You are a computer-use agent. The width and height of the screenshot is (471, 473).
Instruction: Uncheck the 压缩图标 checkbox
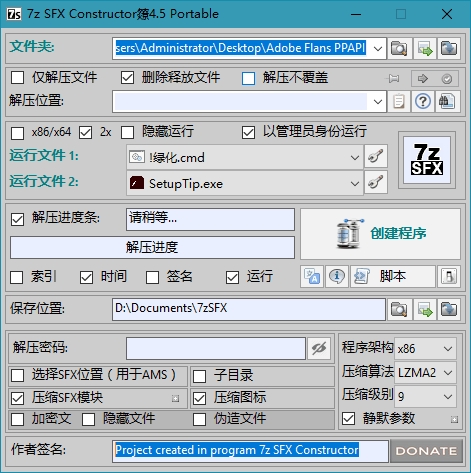(x=199, y=398)
